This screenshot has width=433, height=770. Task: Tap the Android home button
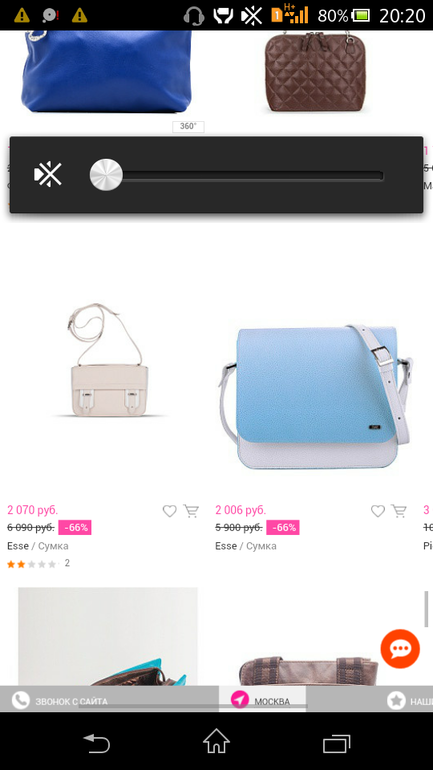pyautogui.click(x=216, y=741)
